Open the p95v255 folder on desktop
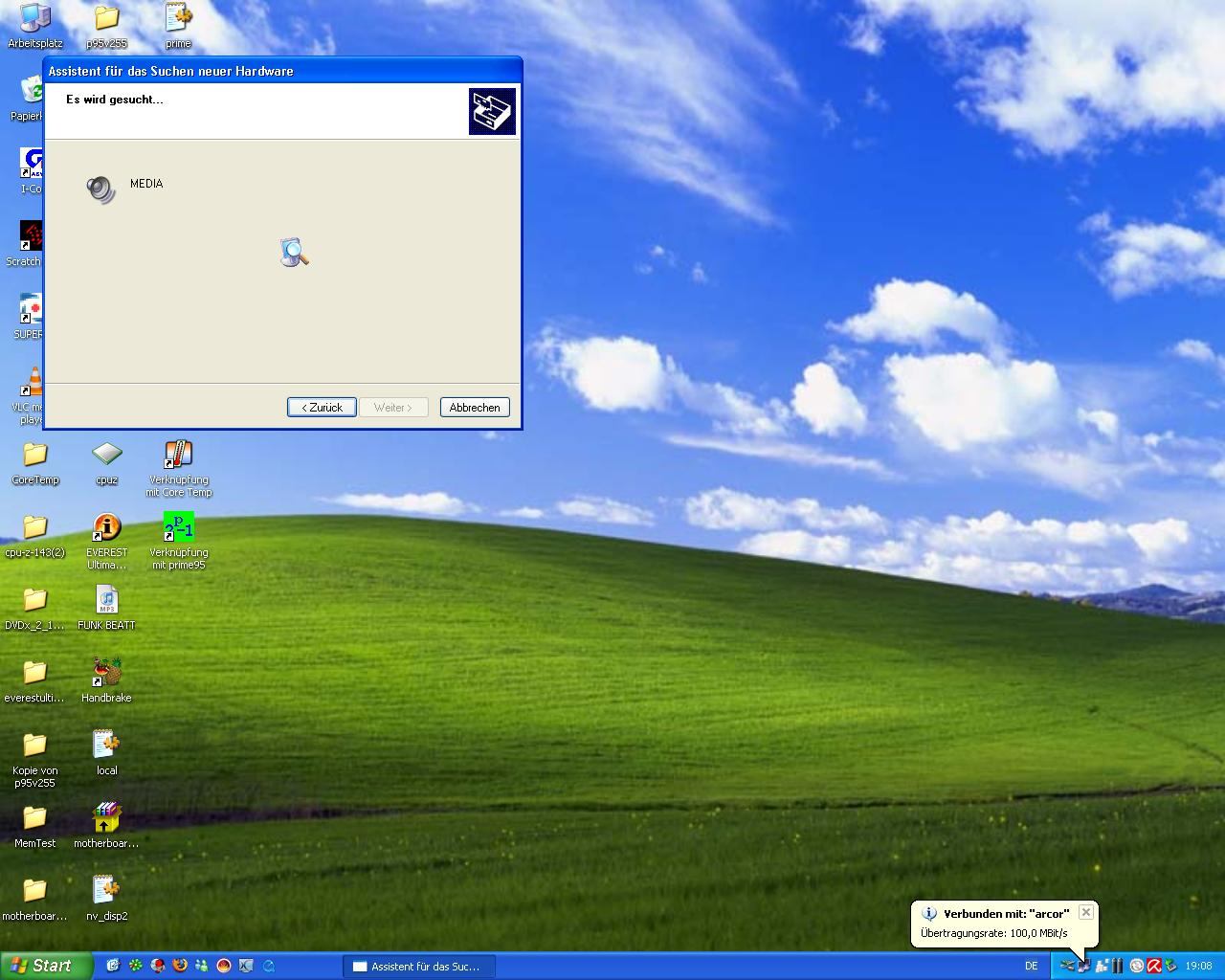The height and width of the screenshot is (980, 1225). click(x=106, y=26)
